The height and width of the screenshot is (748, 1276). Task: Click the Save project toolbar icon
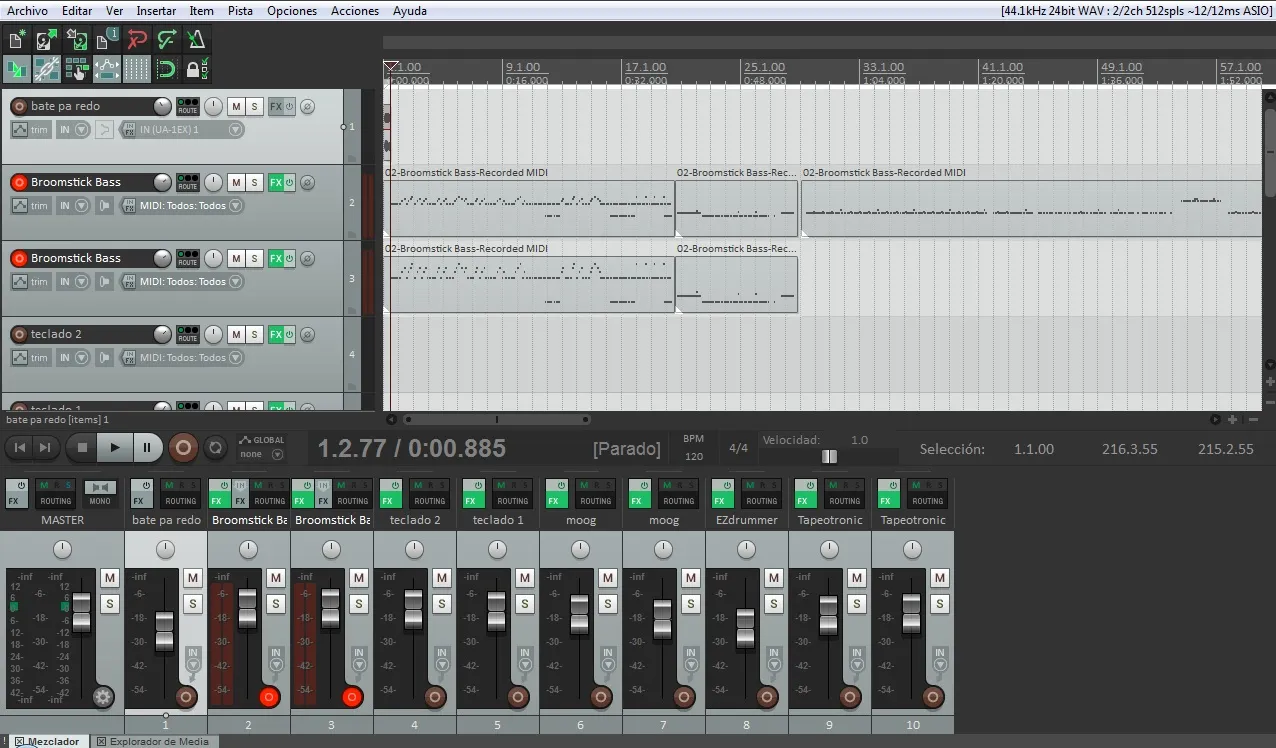[76, 40]
